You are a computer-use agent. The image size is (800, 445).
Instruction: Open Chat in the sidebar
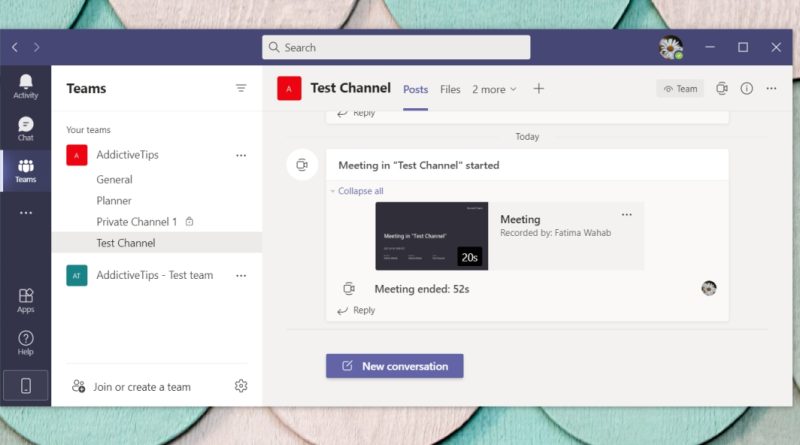[x=26, y=129]
